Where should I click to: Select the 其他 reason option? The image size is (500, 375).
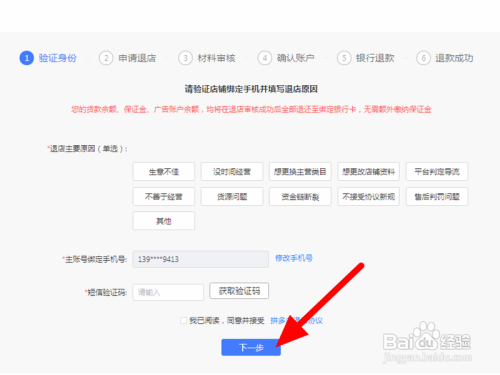164,221
